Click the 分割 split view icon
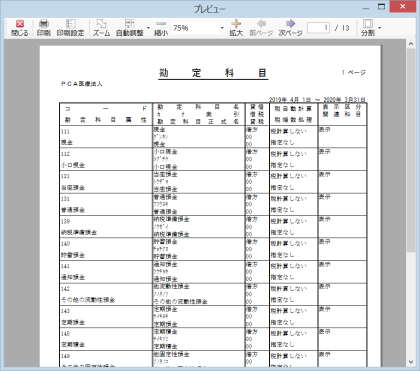 click(x=368, y=24)
